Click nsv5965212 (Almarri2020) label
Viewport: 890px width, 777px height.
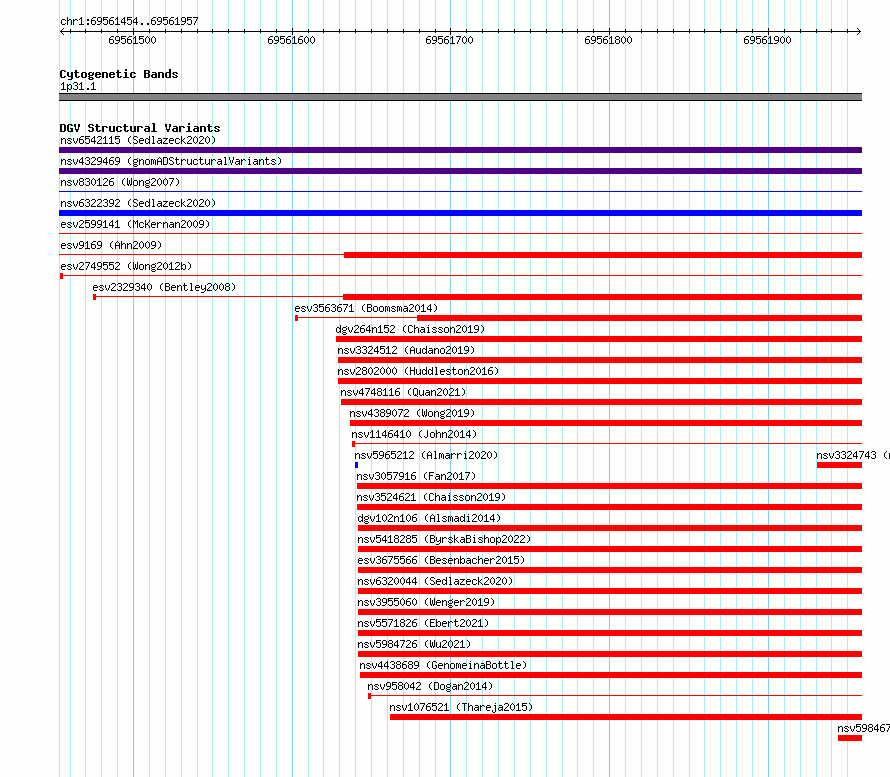(426, 455)
